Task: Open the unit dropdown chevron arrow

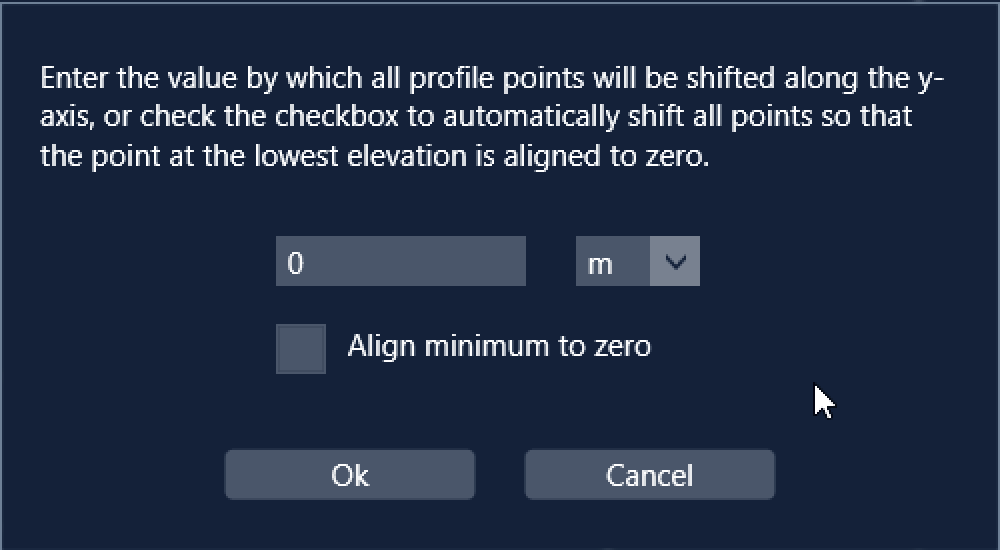Action: 675,261
